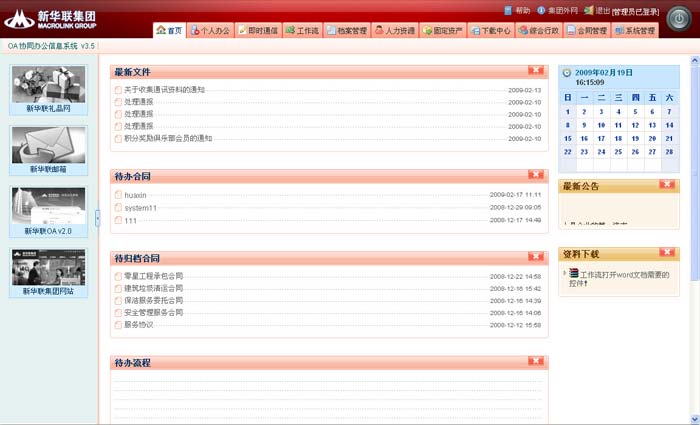The image size is (700, 425).
Task: Close the 待办合同 panel
Action: click(x=535, y=175)
